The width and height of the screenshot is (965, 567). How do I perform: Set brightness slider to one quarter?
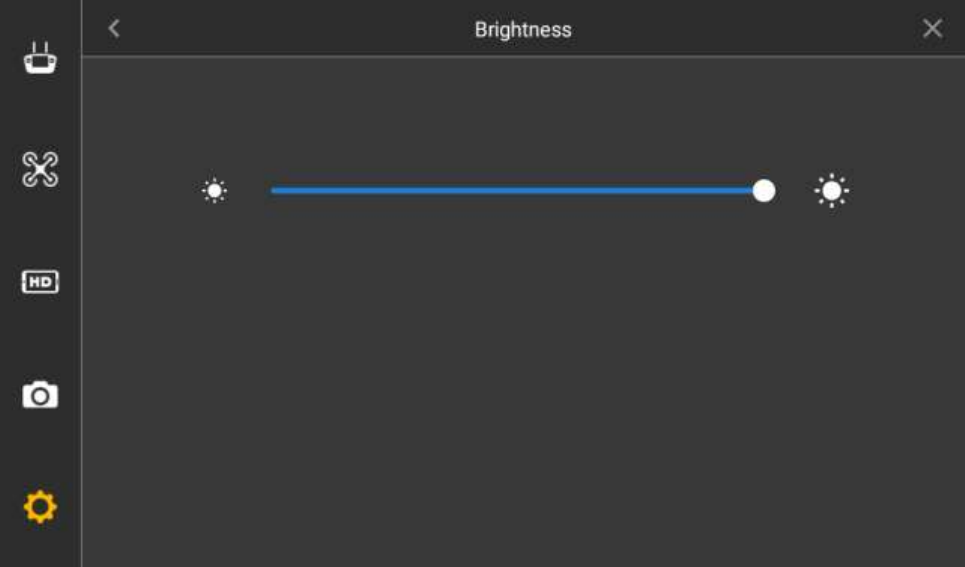click(394, 191)
